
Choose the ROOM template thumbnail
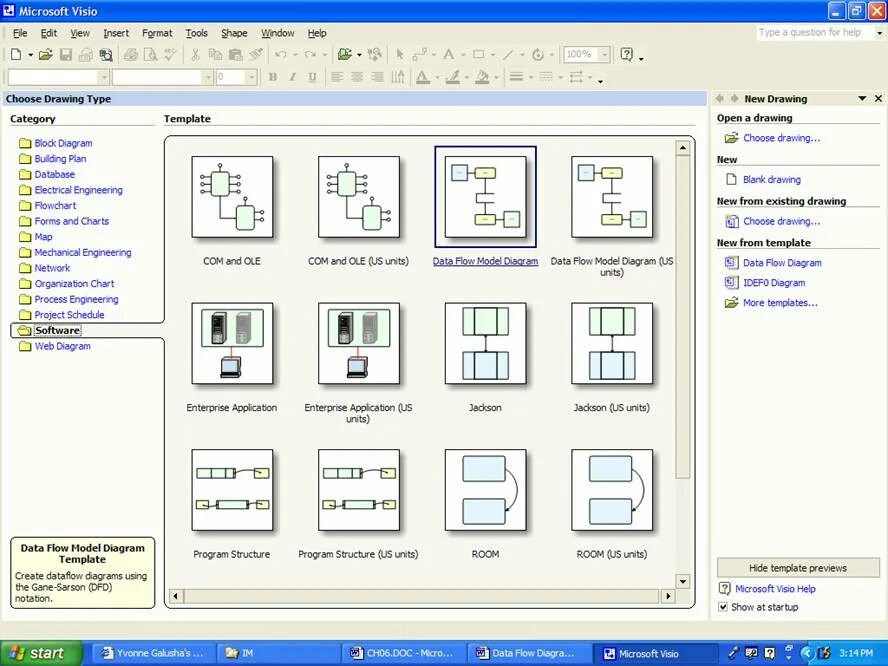(485, 490)
